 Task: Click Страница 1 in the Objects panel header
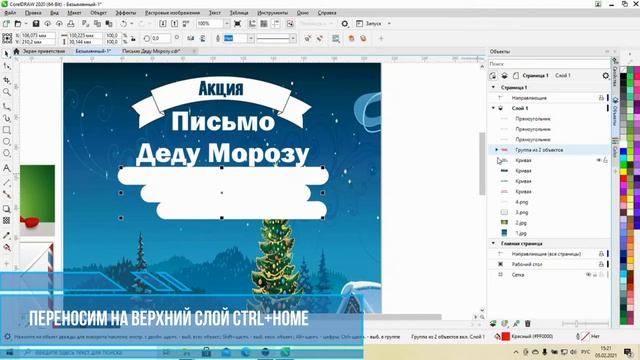click(x=535, y=76)
